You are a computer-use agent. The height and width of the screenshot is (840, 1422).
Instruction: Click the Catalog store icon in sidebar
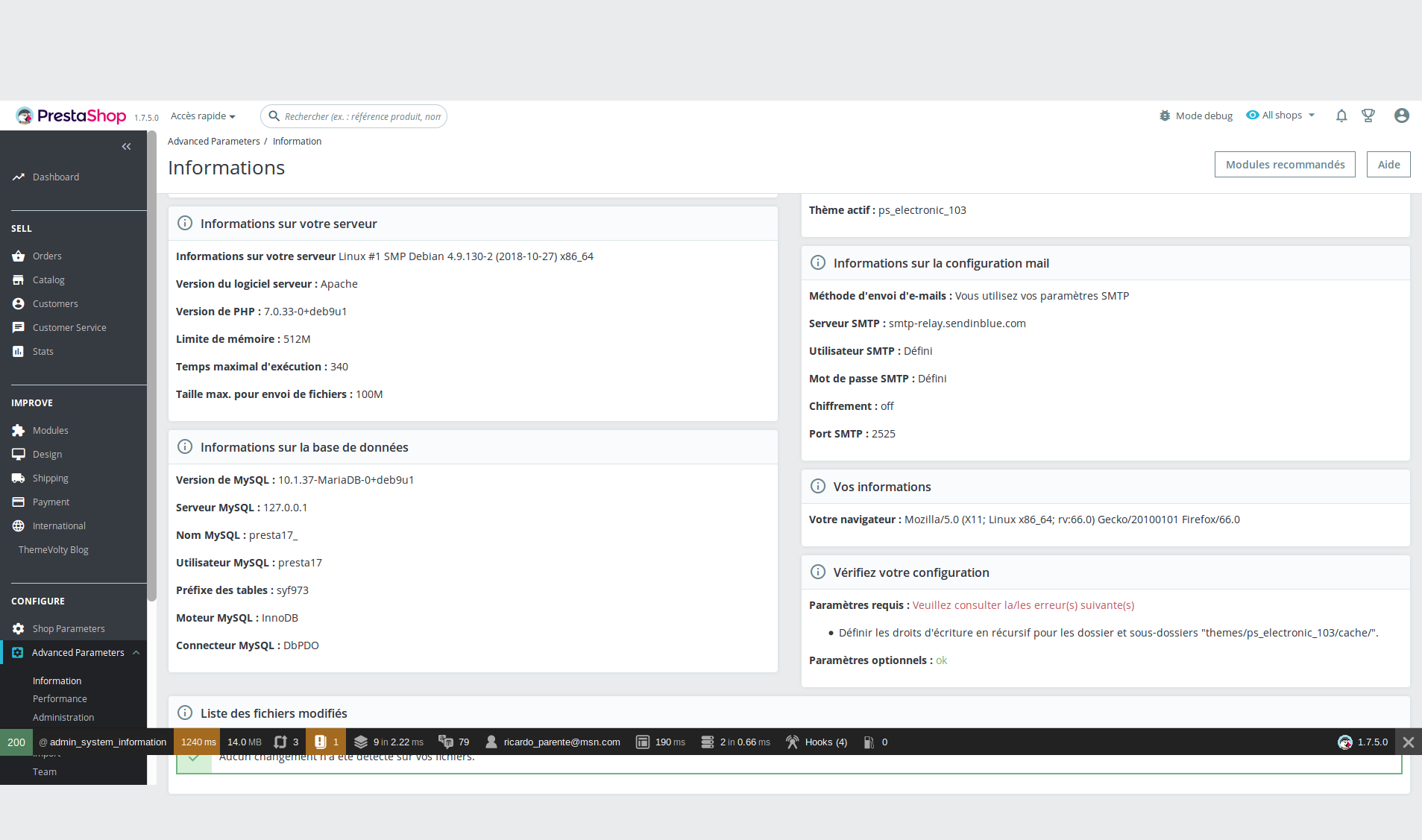click(x=19, y=280)
